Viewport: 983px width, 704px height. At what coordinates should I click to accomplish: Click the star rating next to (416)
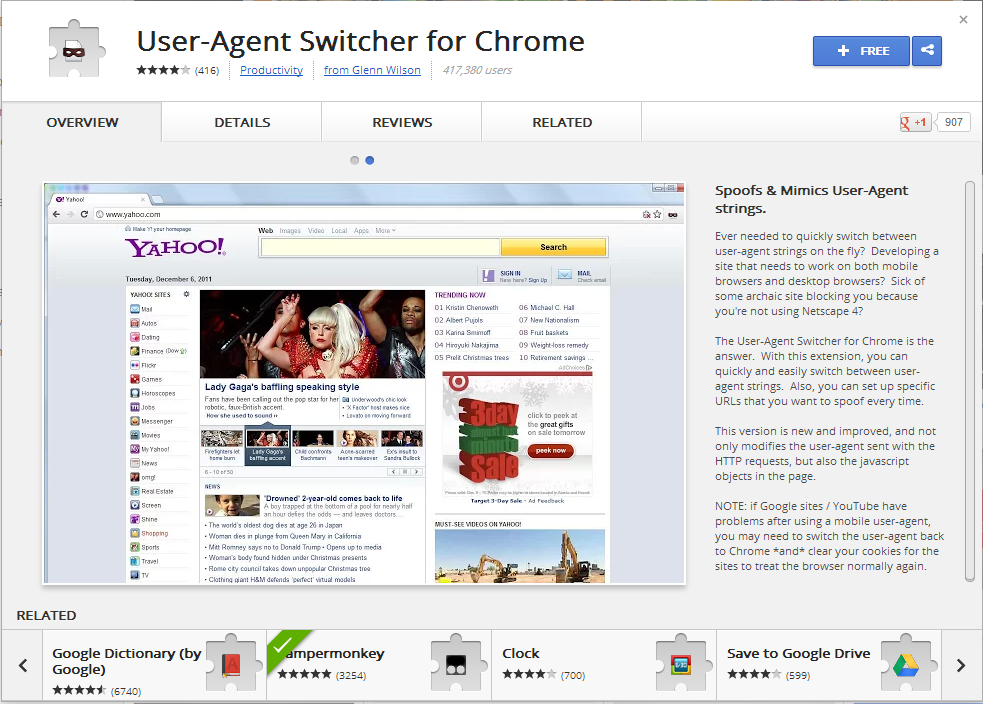(163, 70)
